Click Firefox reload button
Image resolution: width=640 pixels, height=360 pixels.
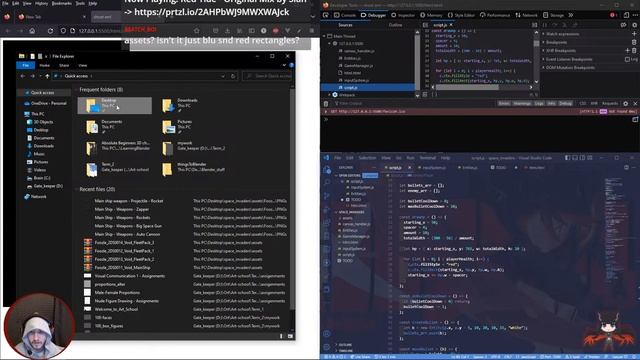coord(50,31)
